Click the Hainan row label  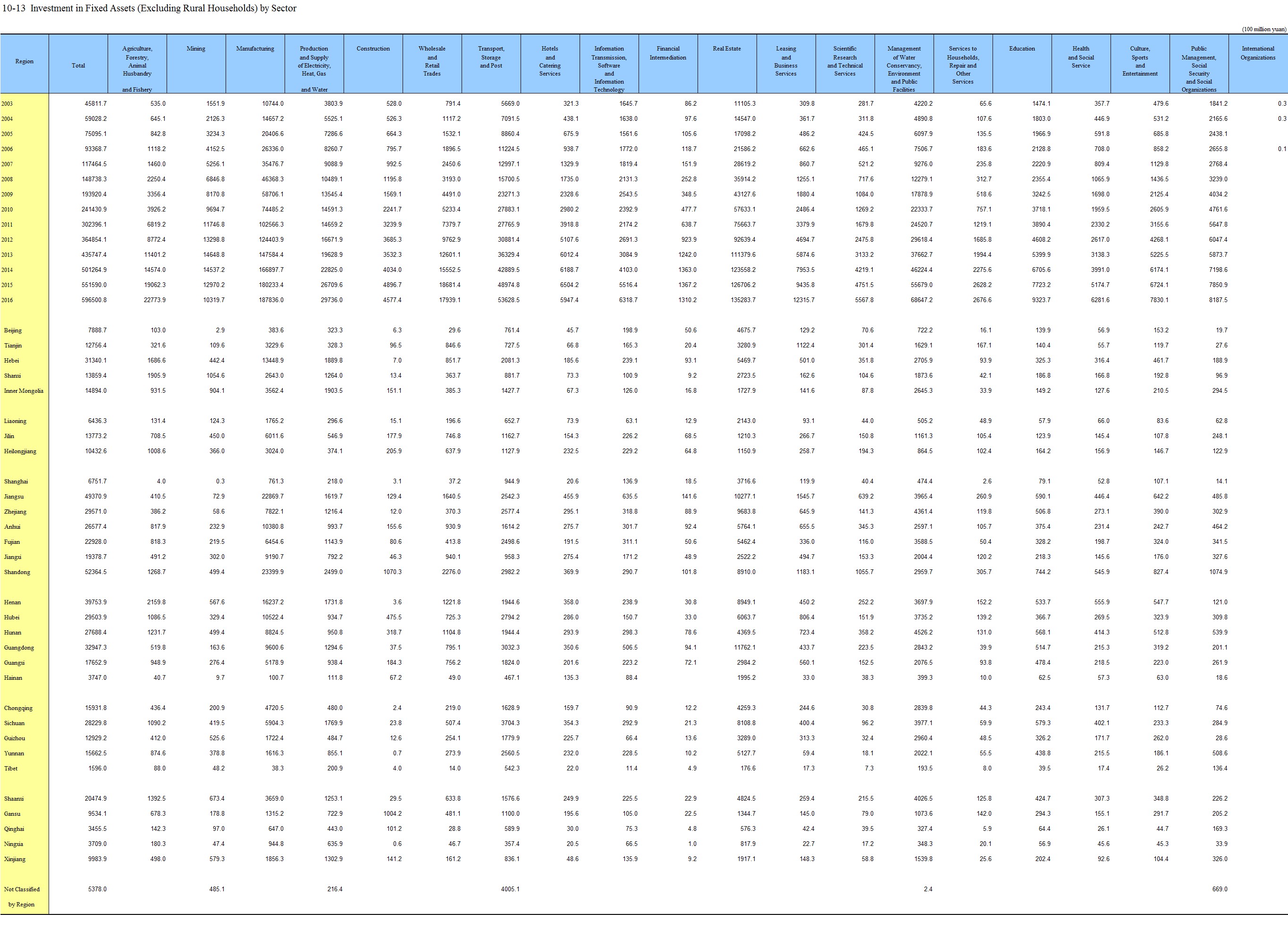pos(12,678)
